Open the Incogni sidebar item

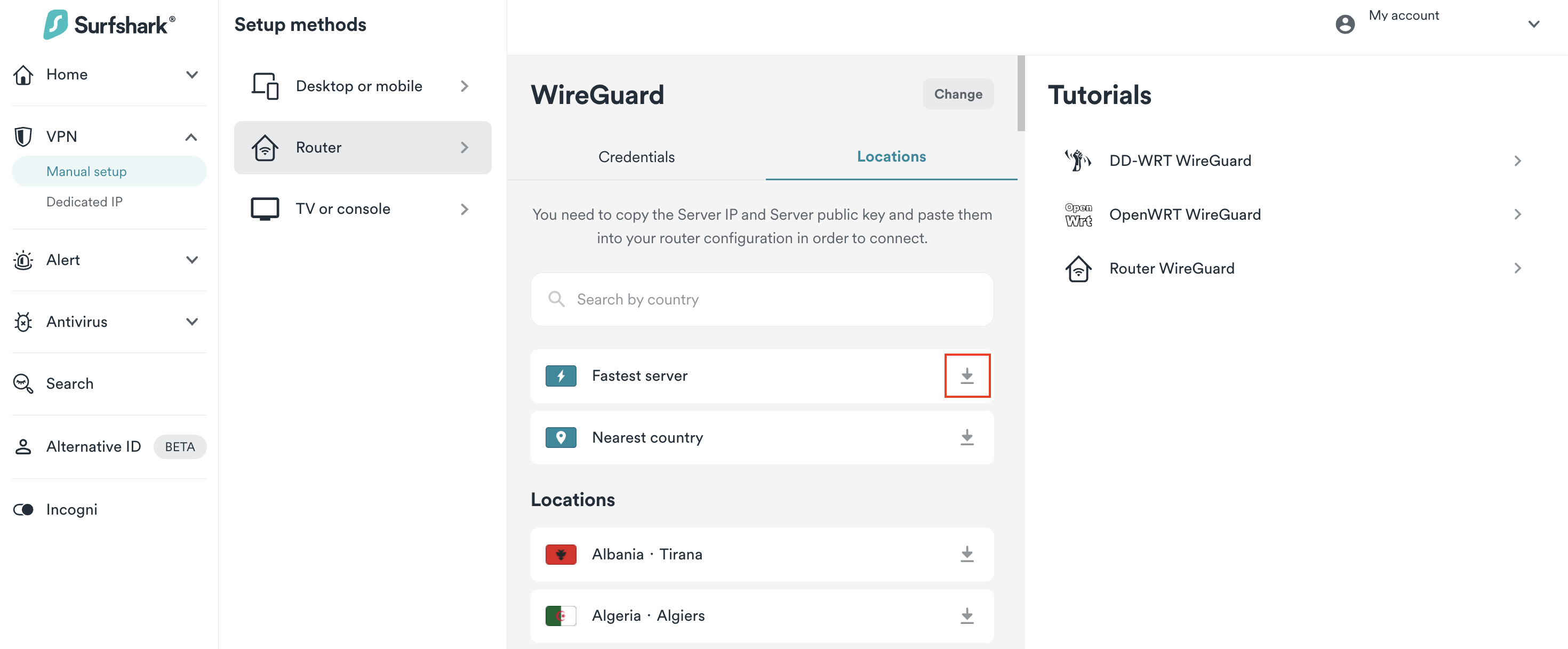[x=71, y=509]
